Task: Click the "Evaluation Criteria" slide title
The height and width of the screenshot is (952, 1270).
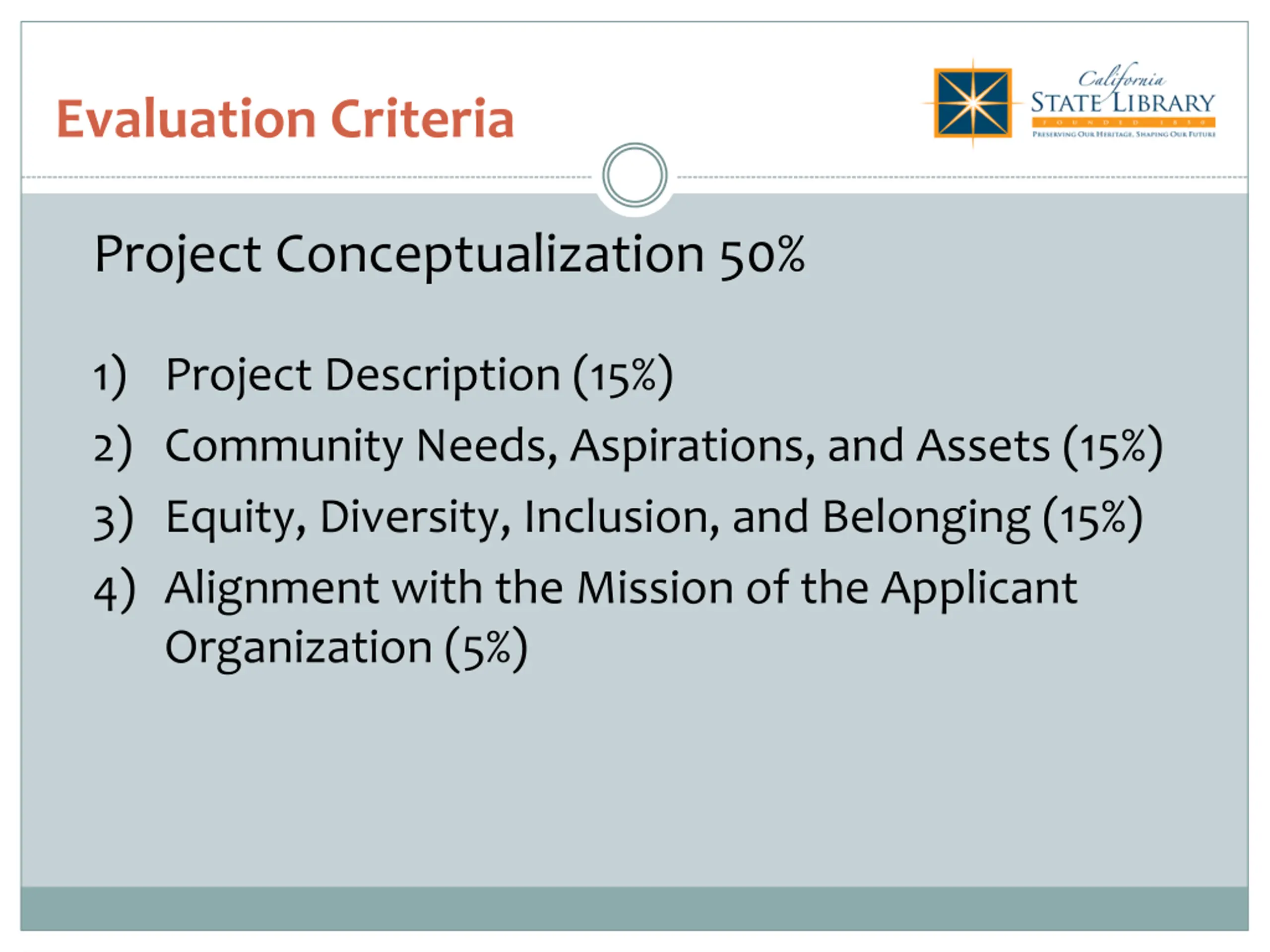Action: tap(285, 119)
